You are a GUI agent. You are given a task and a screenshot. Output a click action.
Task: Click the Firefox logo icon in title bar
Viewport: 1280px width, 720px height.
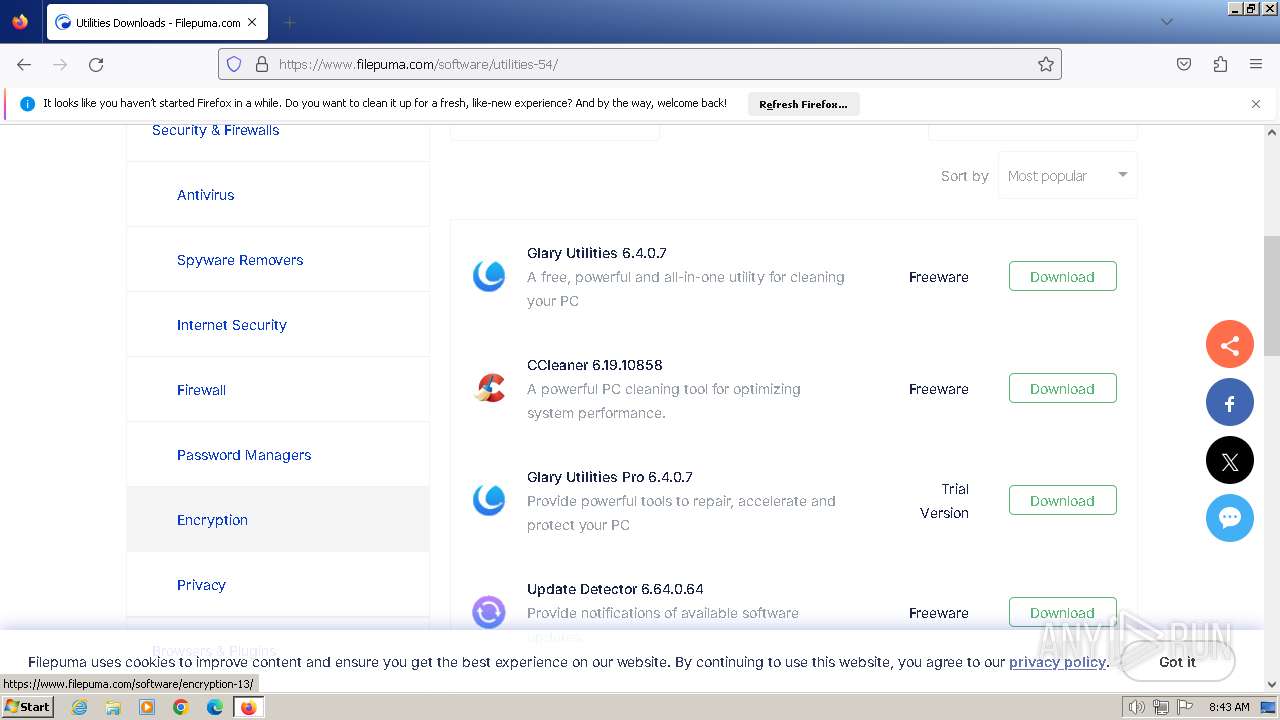pos(20,21)
